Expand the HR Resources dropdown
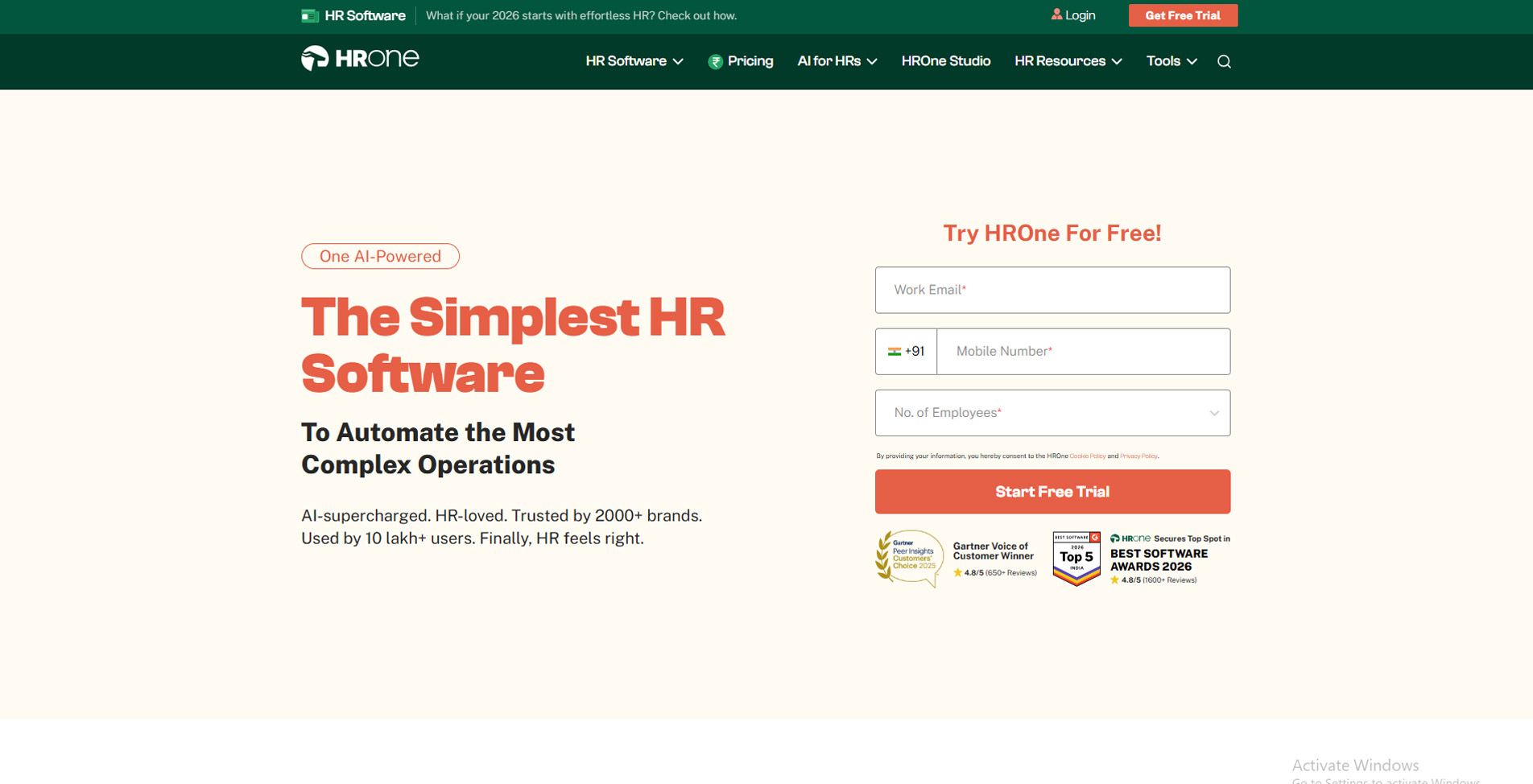1533x784 pixels. [1068, 61]
